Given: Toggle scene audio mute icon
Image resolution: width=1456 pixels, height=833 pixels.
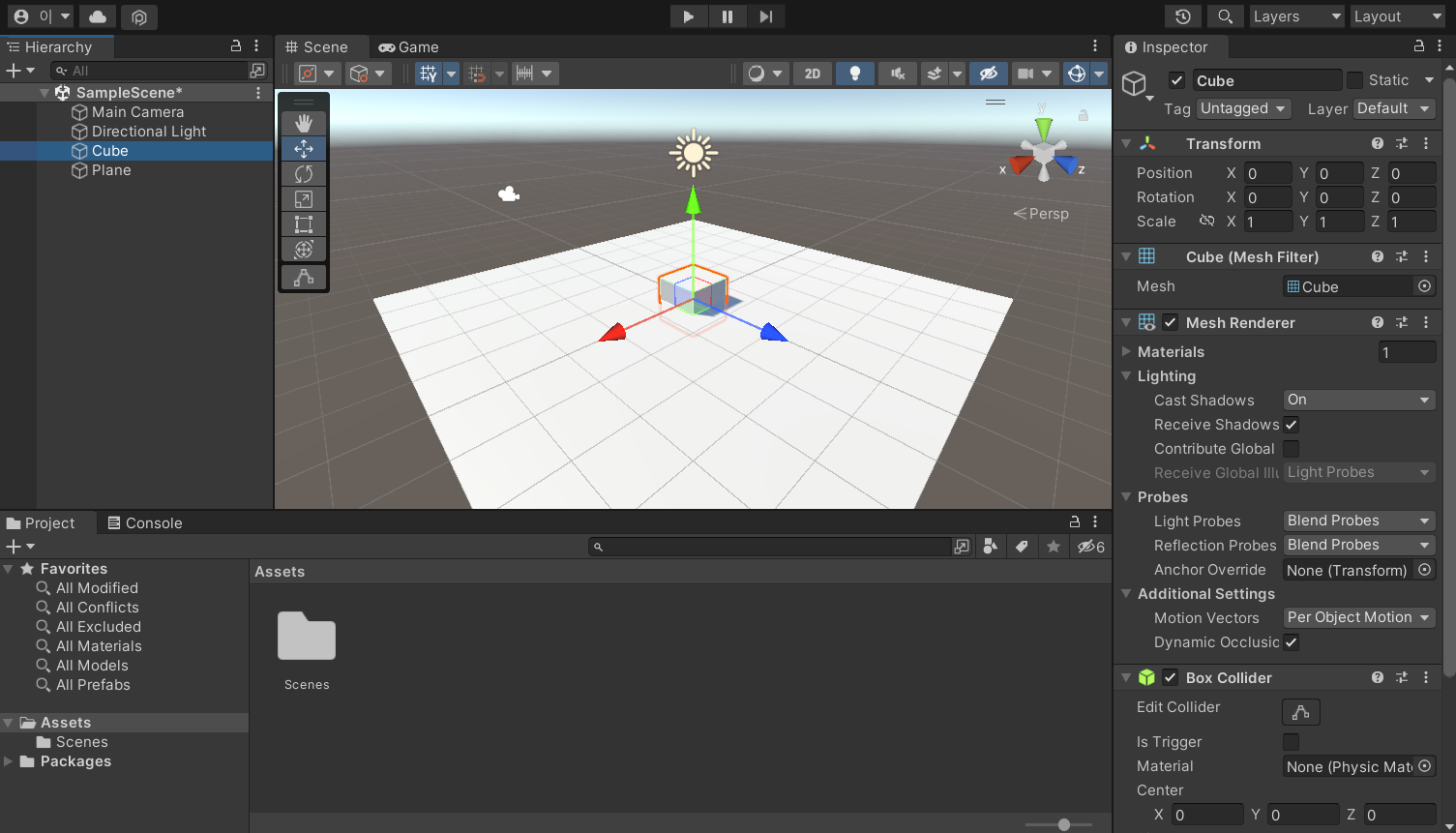Looking at the screenshot, I should (898, 74).
